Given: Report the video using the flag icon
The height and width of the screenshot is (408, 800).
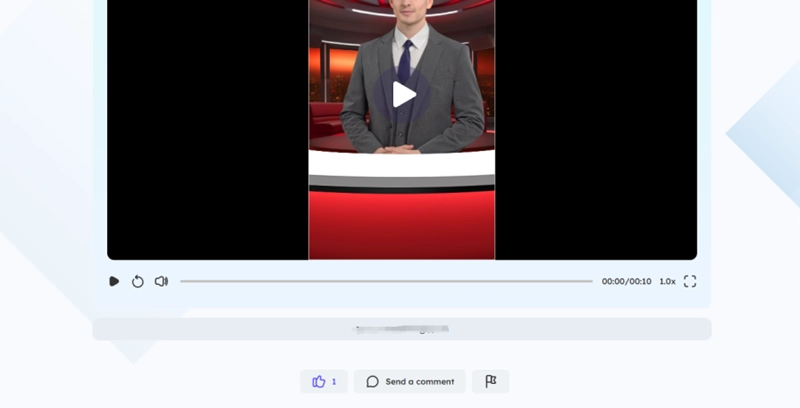Looking at the screenshot, I should pos(491,381).
